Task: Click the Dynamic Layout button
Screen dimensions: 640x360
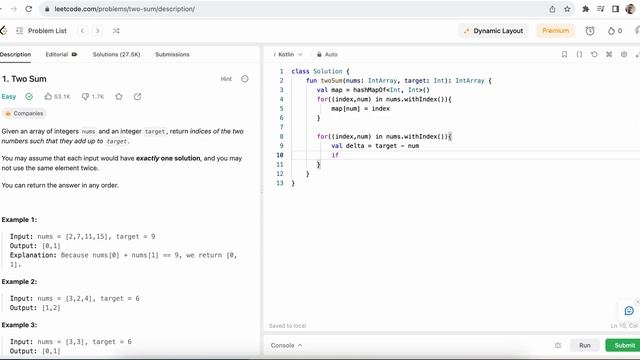Action: pyautogui.click(x=493, y=31)
